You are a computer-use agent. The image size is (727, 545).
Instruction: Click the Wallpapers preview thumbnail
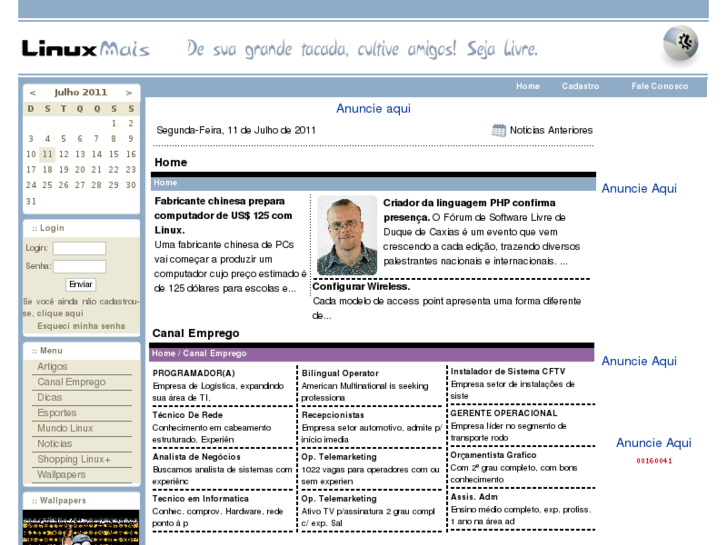click(81, 527)
